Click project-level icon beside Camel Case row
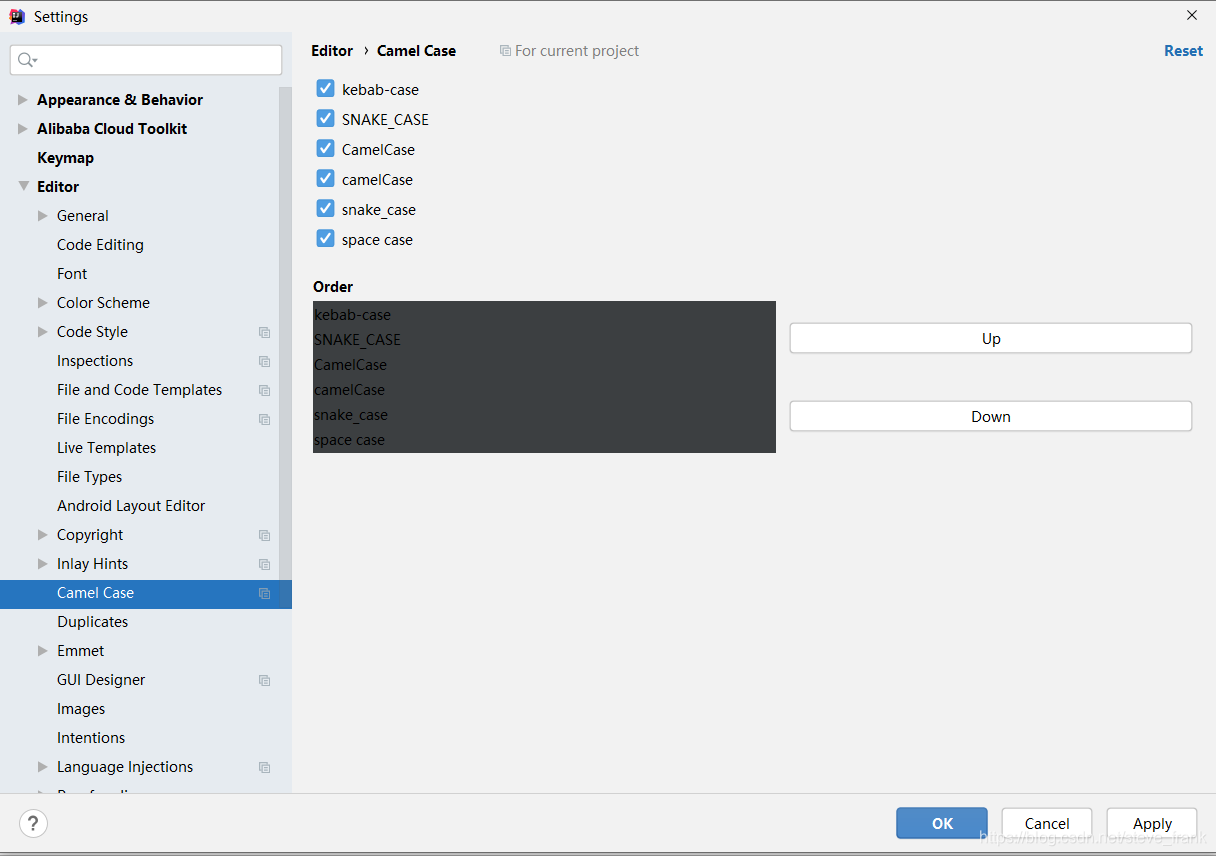 [264, 593]
